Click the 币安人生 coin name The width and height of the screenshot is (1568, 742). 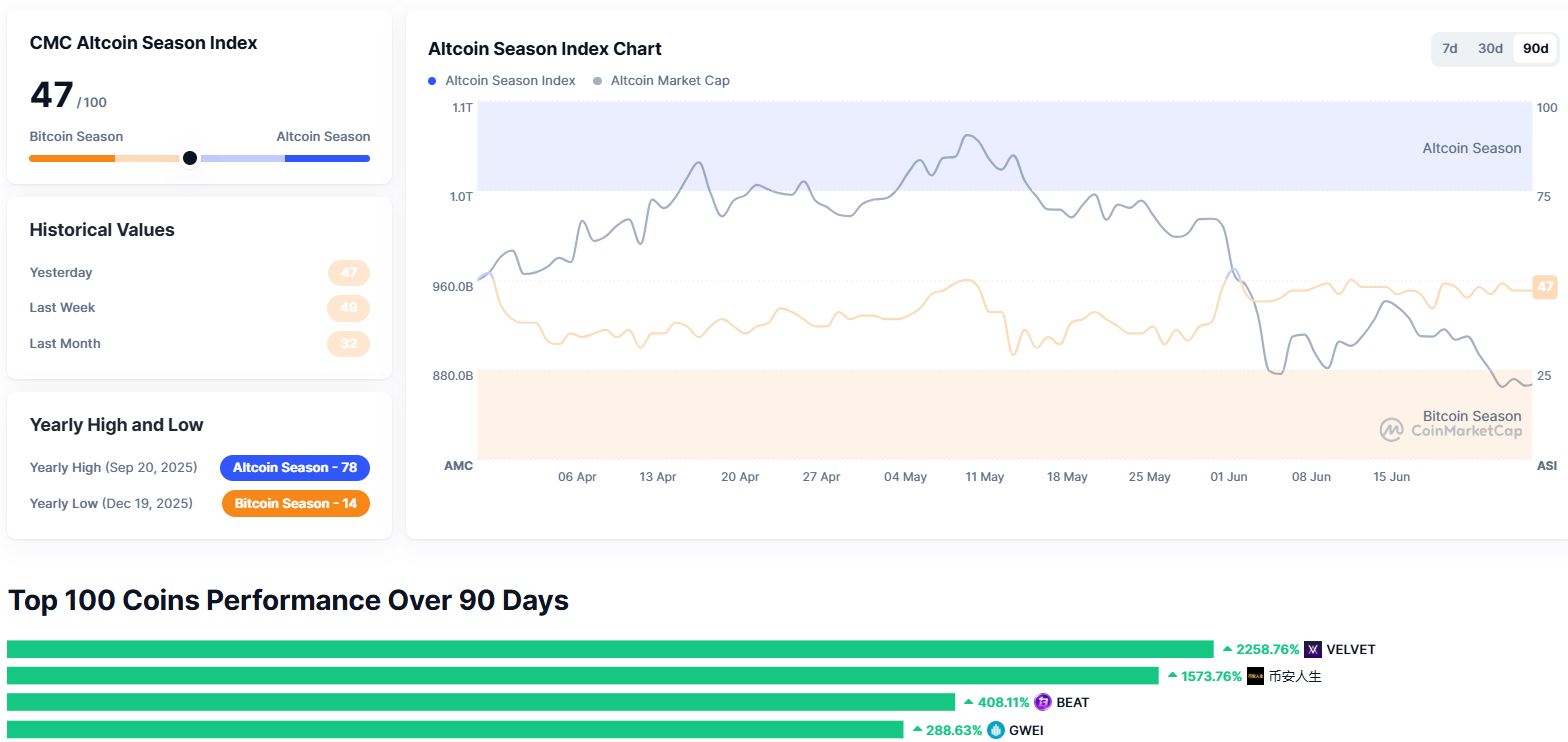pyautogui.click(x=1295, y=676)
